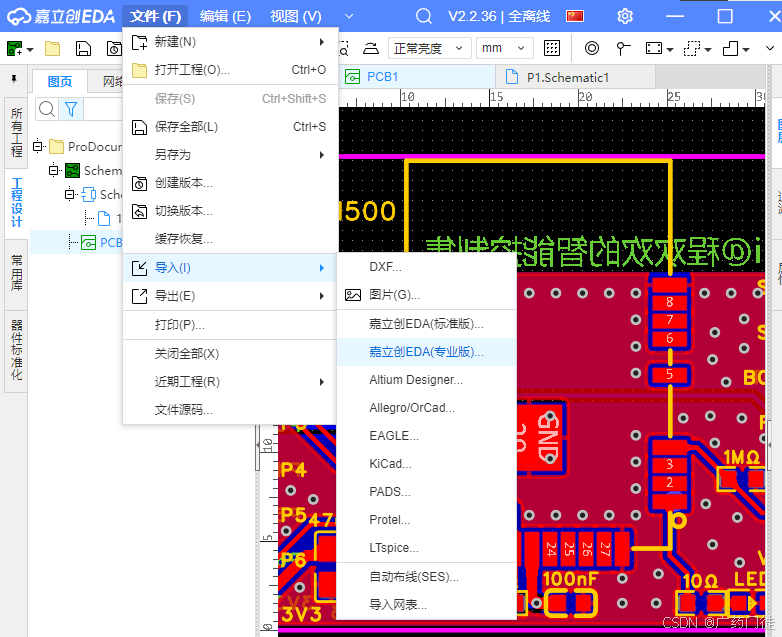The width and height of the screenshot is (782, 637).
Task: Select the test point pin tool icon
Action: (x=623, y=48)
